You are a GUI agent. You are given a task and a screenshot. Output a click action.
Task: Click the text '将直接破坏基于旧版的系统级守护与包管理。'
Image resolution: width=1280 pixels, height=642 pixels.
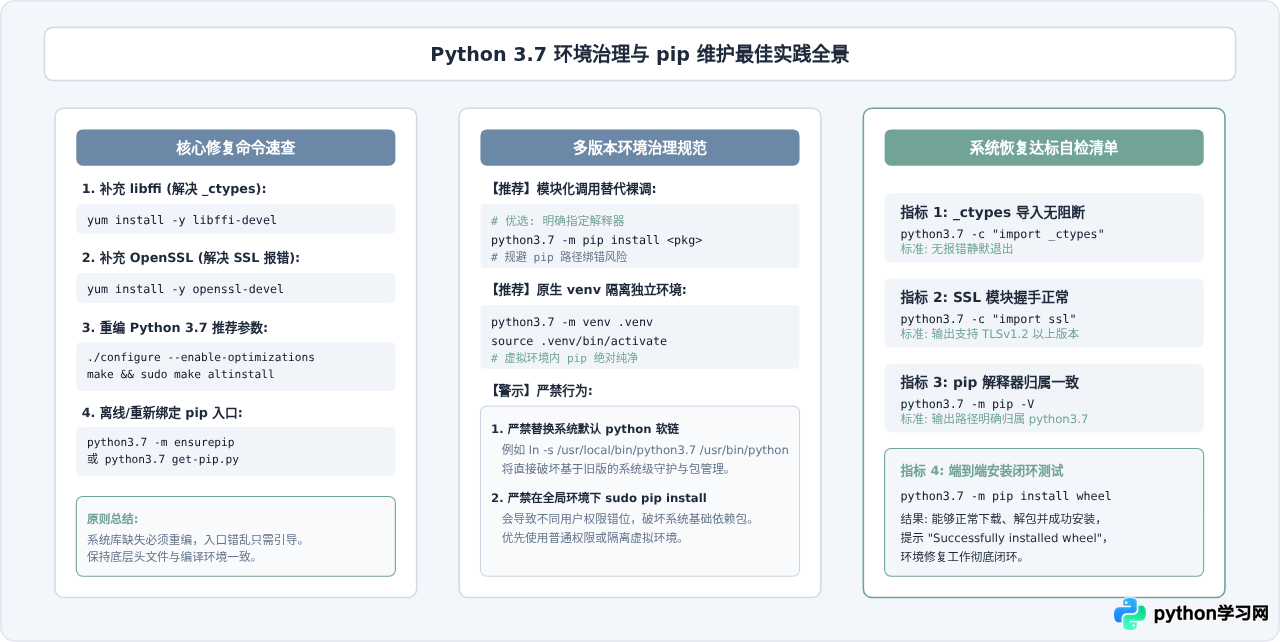(x=615, y=469)
